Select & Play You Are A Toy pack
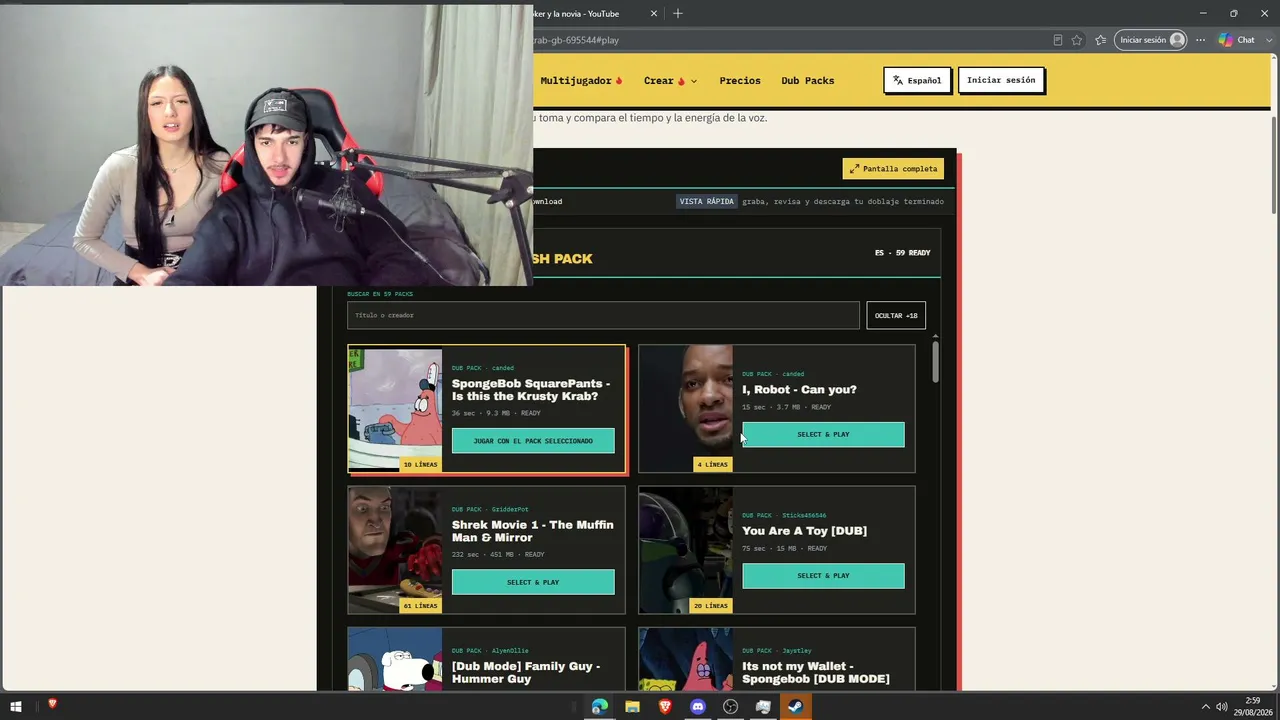 (x=823, y=576)
